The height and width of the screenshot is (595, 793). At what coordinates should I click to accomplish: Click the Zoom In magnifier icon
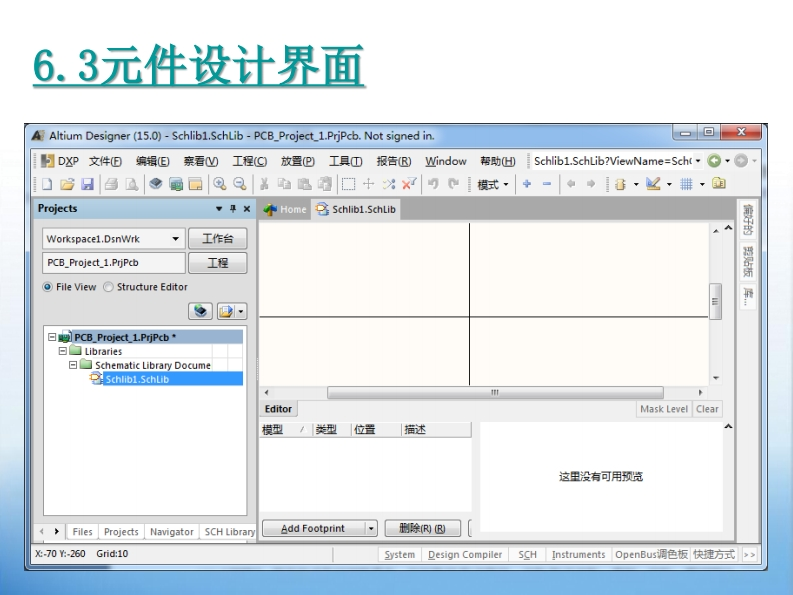point(220,185)
